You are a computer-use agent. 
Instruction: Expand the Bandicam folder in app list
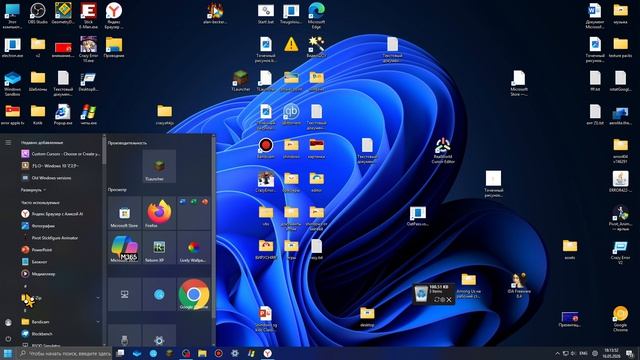(x=60, y=322)
